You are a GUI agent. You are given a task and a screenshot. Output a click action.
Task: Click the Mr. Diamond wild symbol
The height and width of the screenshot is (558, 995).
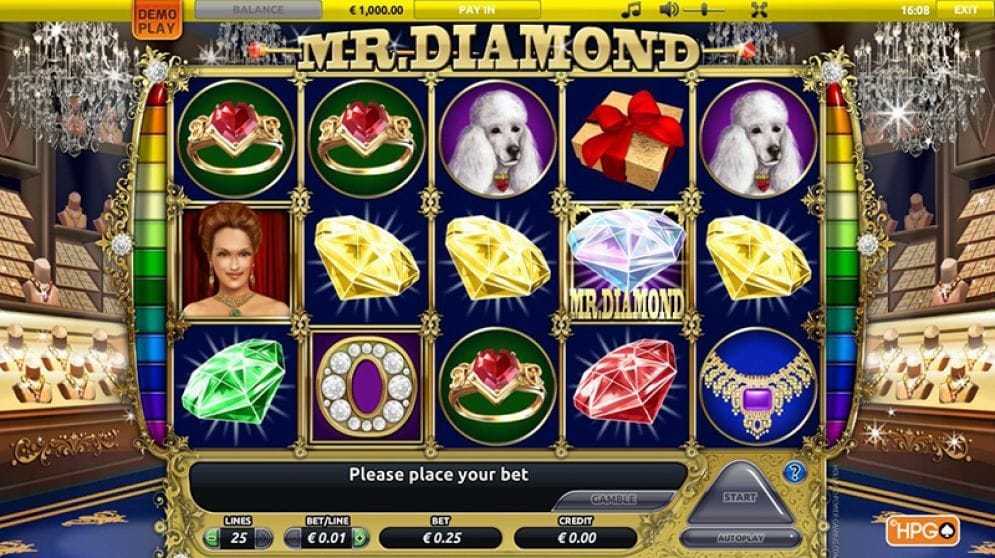[x=626, y=262]
